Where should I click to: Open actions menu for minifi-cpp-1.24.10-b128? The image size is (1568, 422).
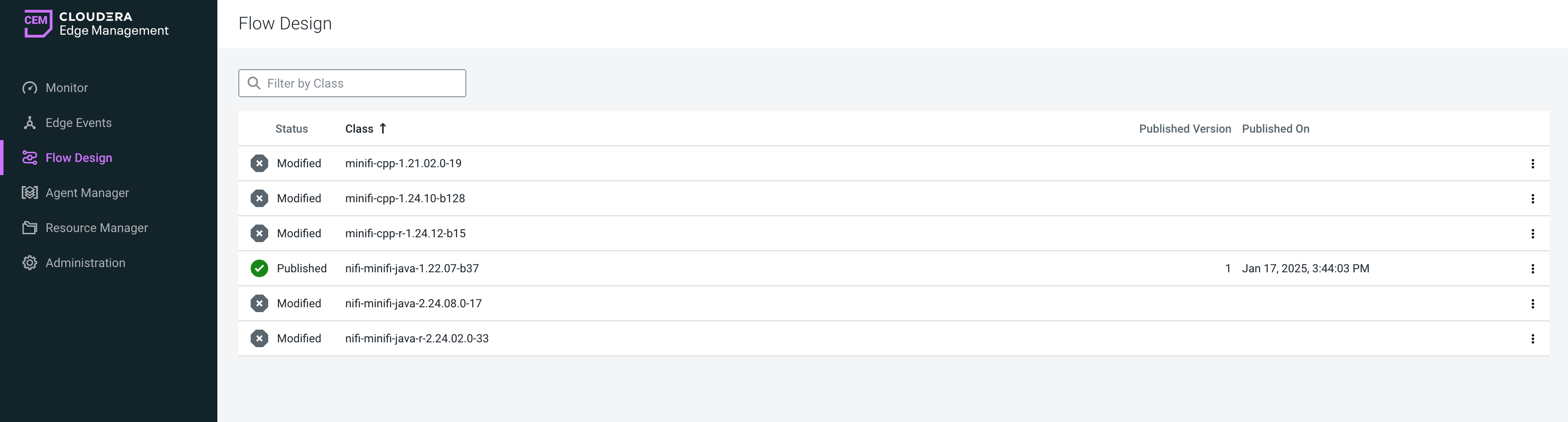1532,199
